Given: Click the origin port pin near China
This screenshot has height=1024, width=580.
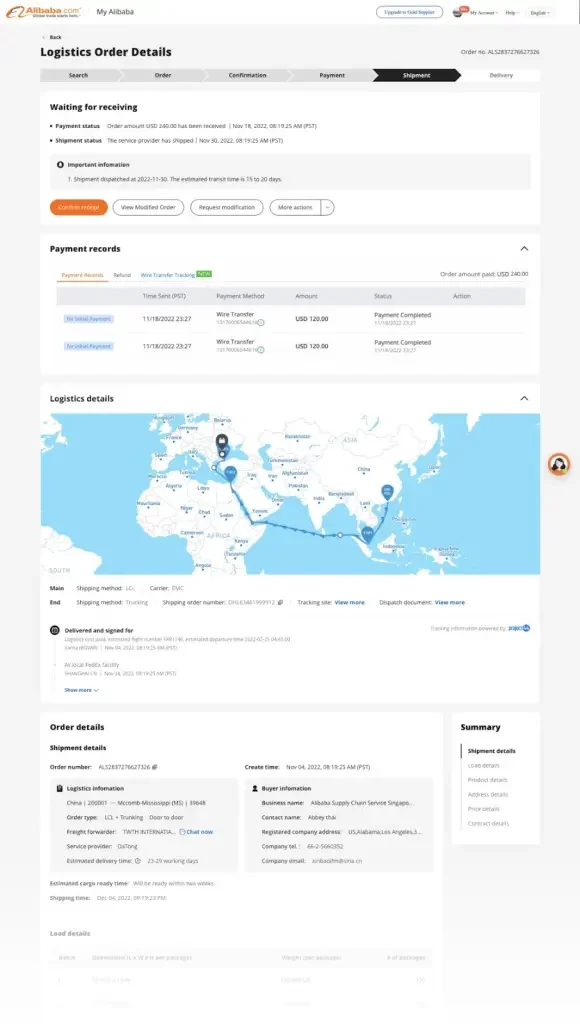Looking at the screenshot, I should pyautogui.click(x=387, y=492).
